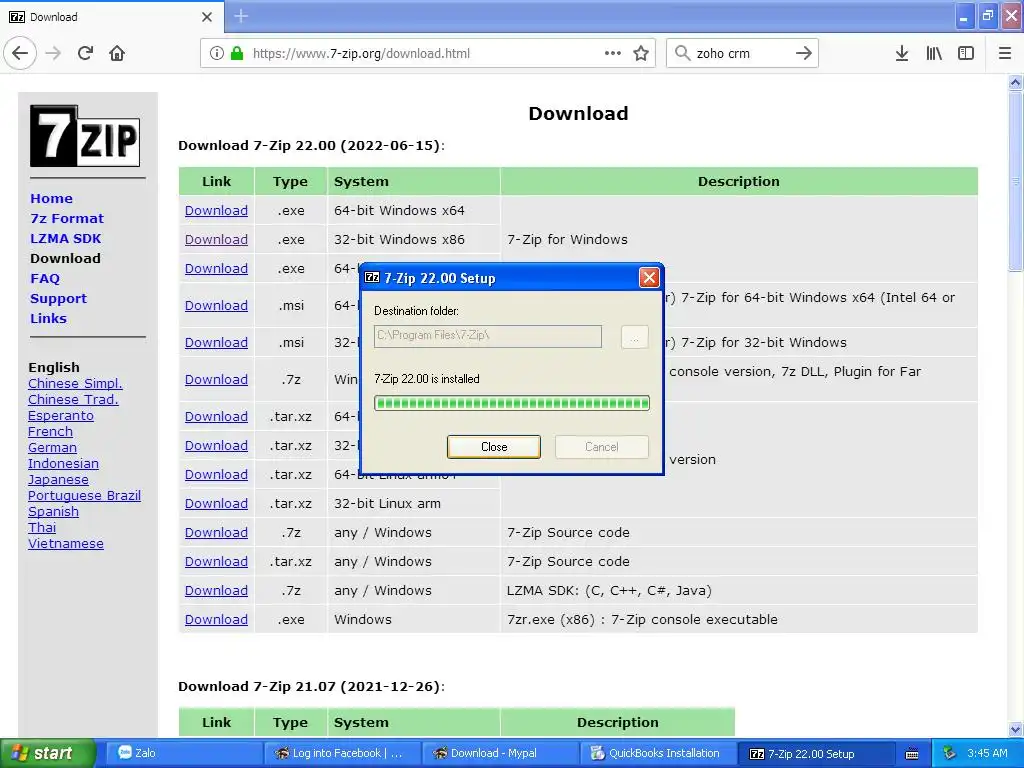Close the Download browser tab

(x=207, y=17)
